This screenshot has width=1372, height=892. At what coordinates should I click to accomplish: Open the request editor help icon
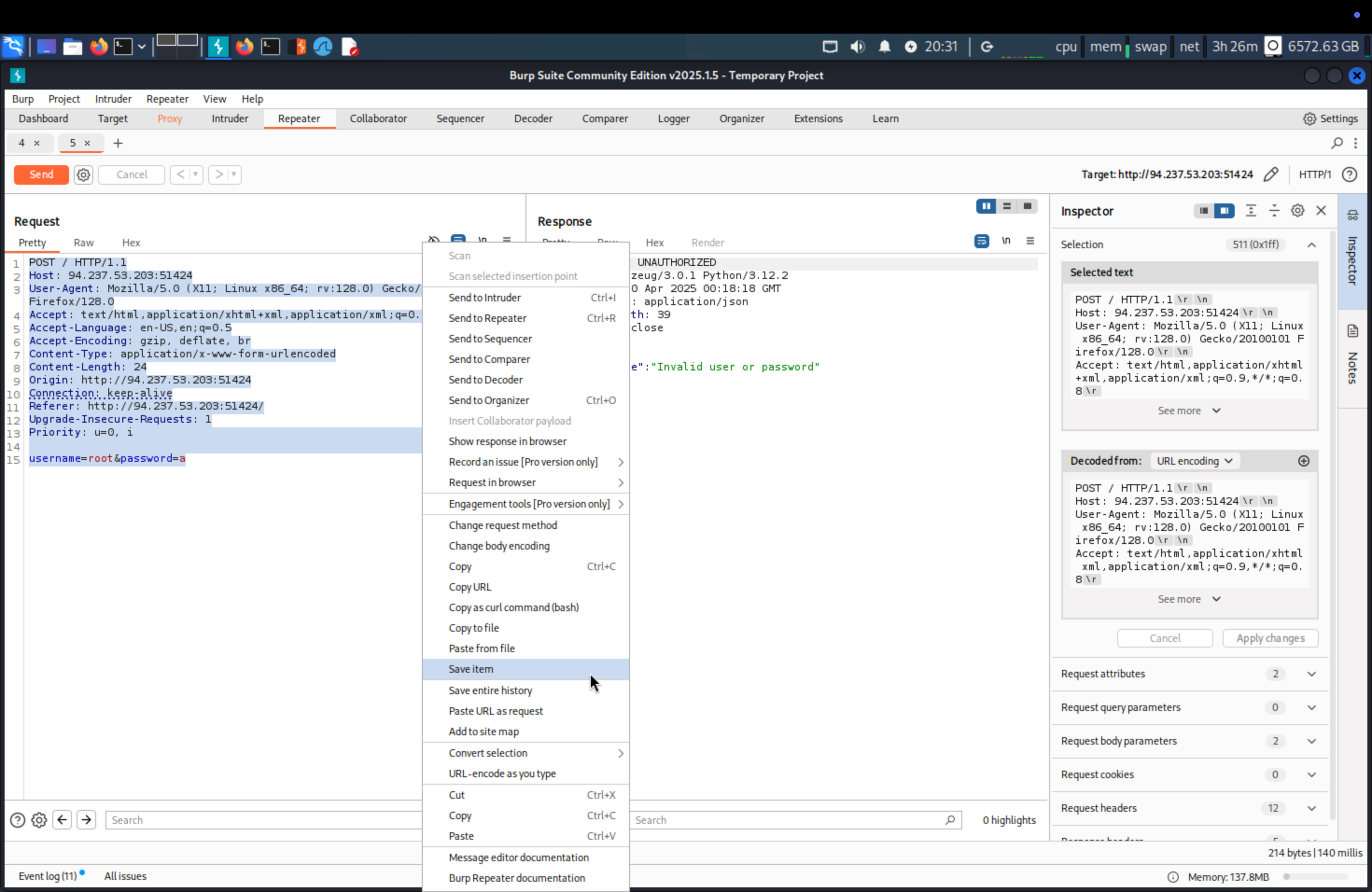click(18, 820)
